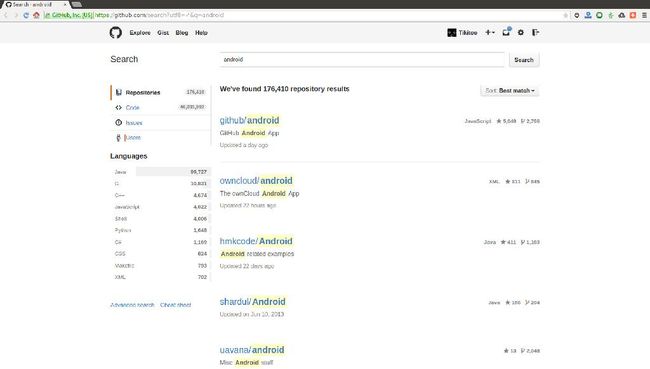Open Explore in the top navigation
This screenshot has width=650, height=369.
[140, 32]
